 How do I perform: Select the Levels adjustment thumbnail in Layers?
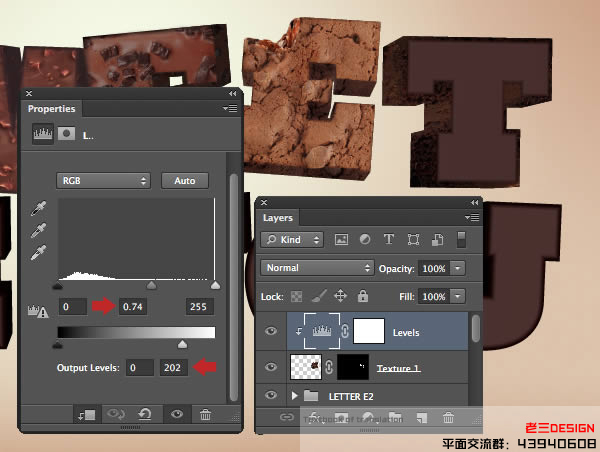[322, 331]
